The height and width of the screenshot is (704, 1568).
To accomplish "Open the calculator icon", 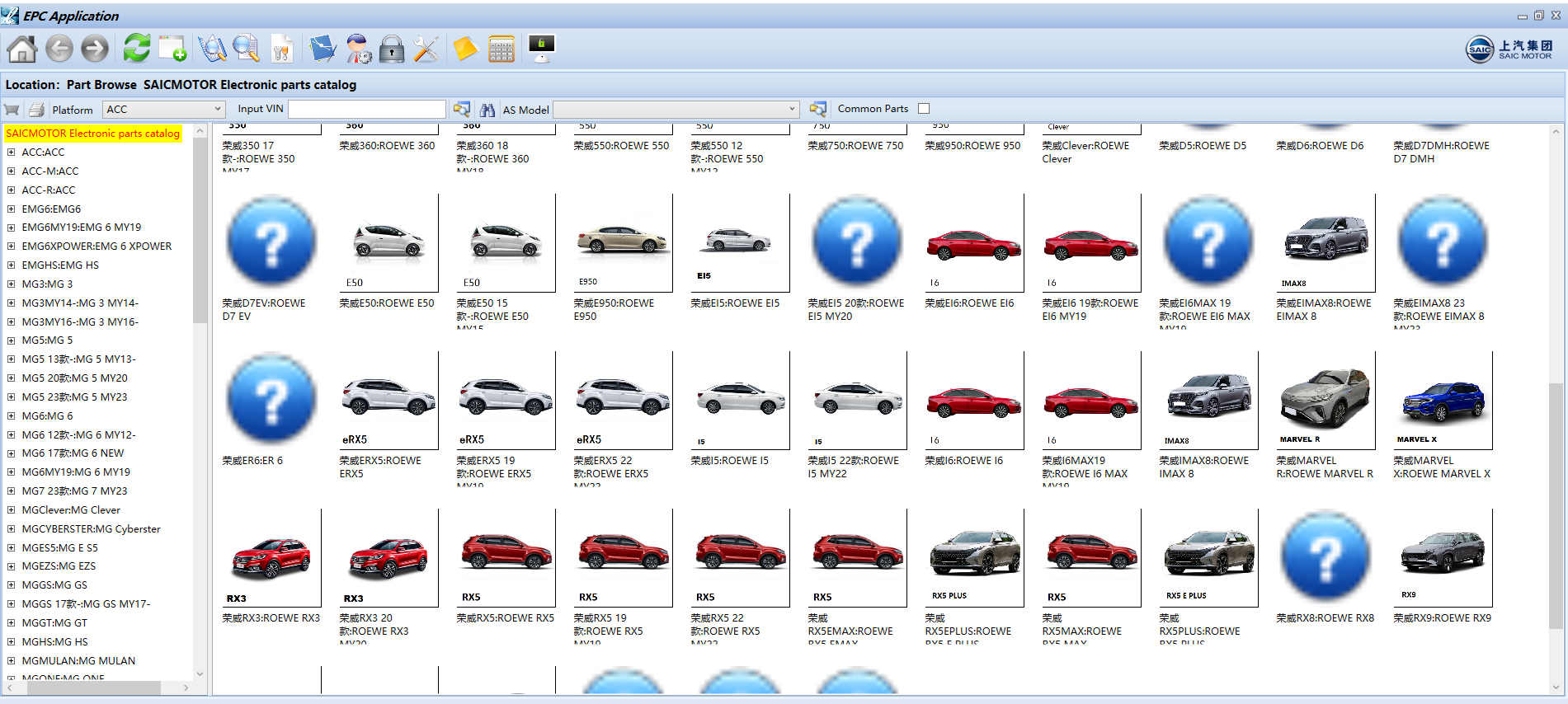I will tap(501, 49).
